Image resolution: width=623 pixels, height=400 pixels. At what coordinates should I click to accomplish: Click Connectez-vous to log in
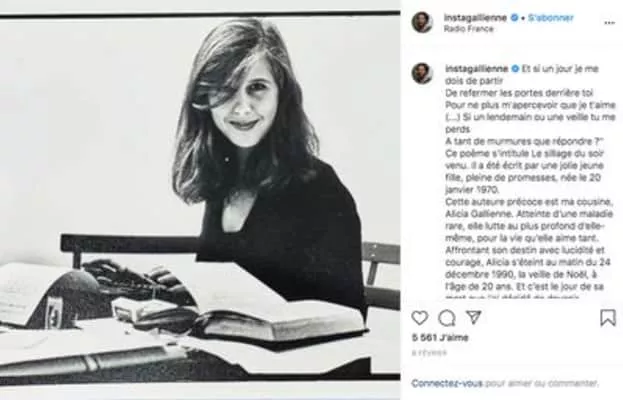coord(447,383)
